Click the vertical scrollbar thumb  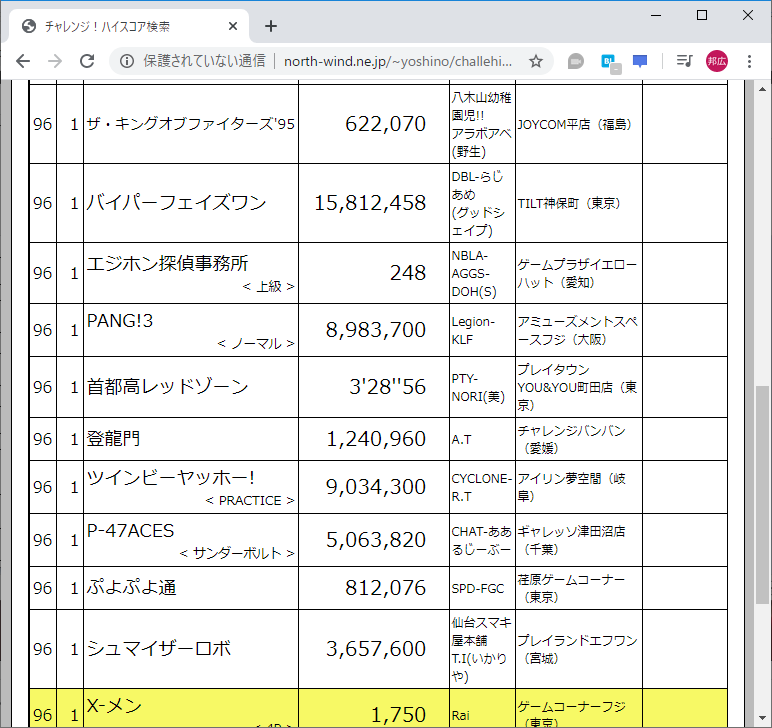click(762, 495)
